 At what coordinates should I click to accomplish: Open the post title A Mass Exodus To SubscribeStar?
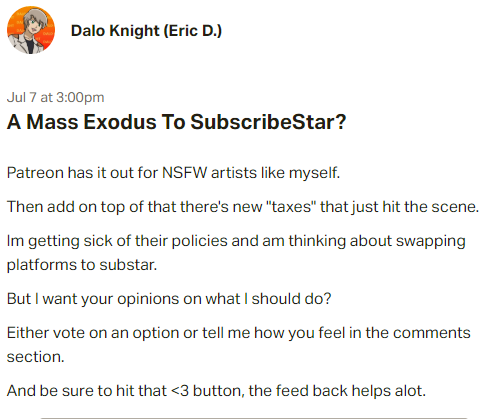click(x=176, y=122)
